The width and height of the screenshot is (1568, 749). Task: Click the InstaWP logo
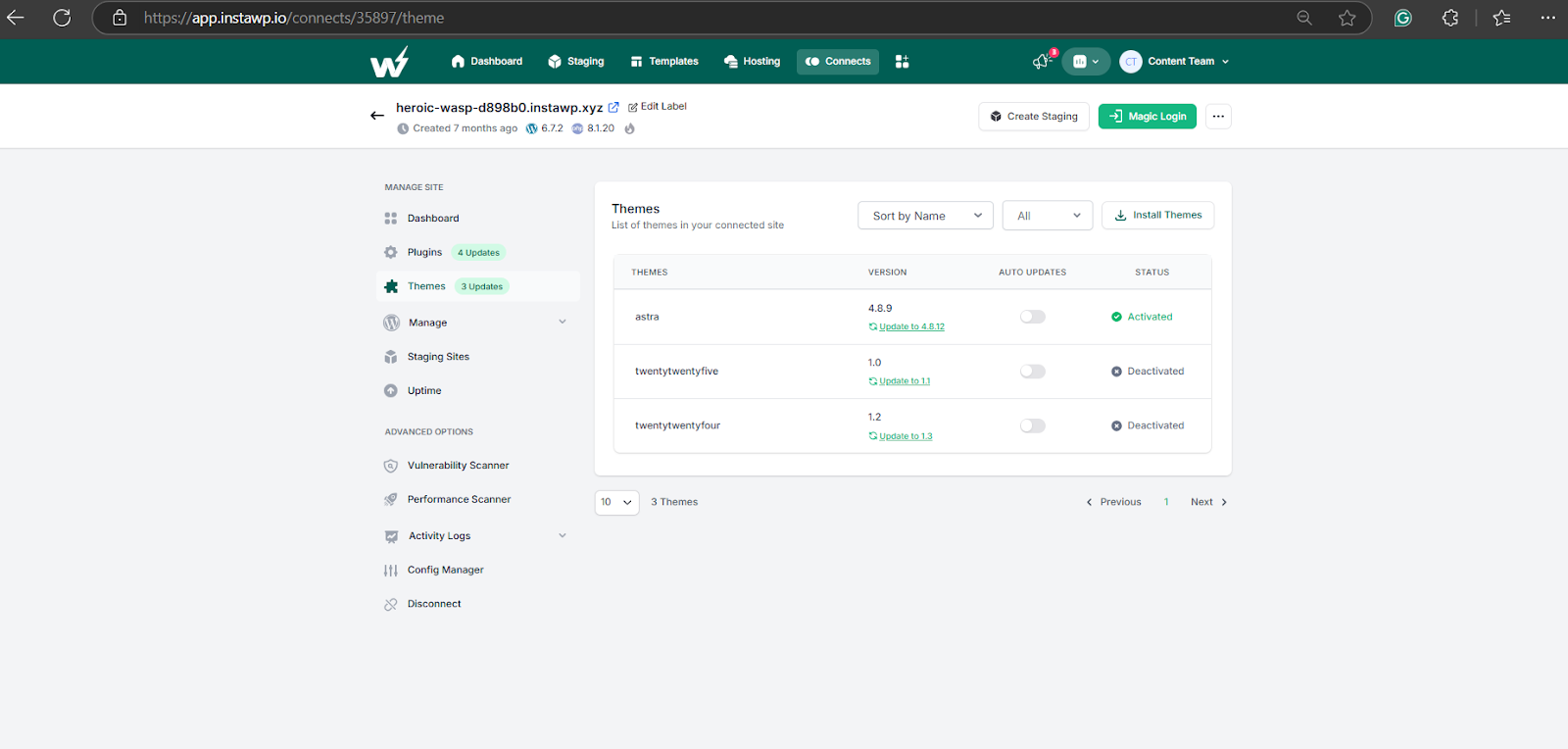(x=389, y=62)
